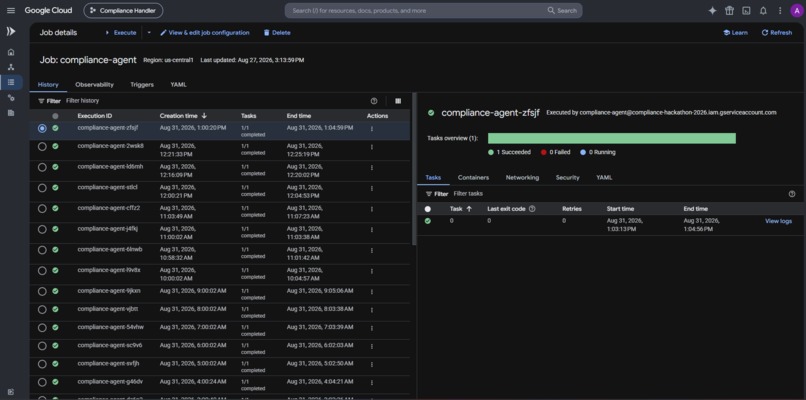Open actions menu for compliance-agent-2wsk8
The height and width of the screenshot is (400, 806).
(372, 147)
